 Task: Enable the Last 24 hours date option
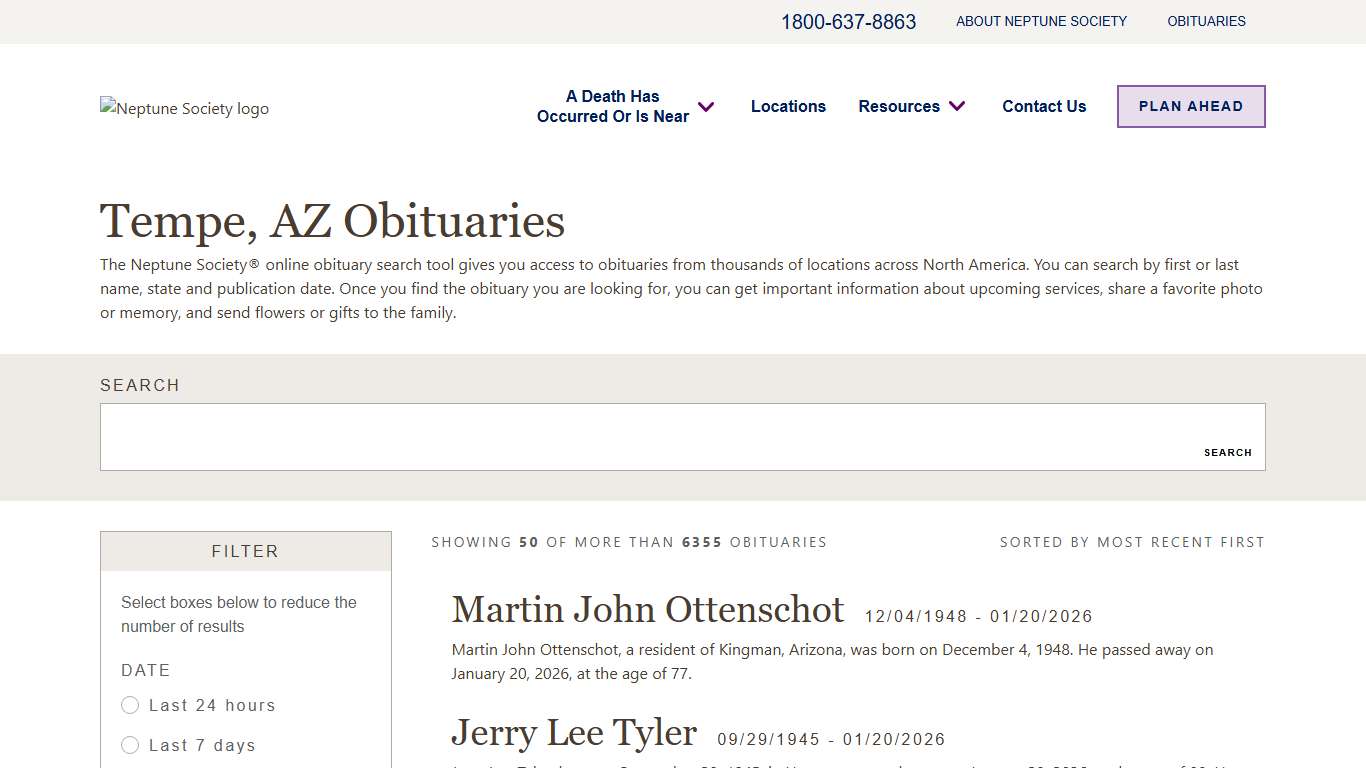130,705
